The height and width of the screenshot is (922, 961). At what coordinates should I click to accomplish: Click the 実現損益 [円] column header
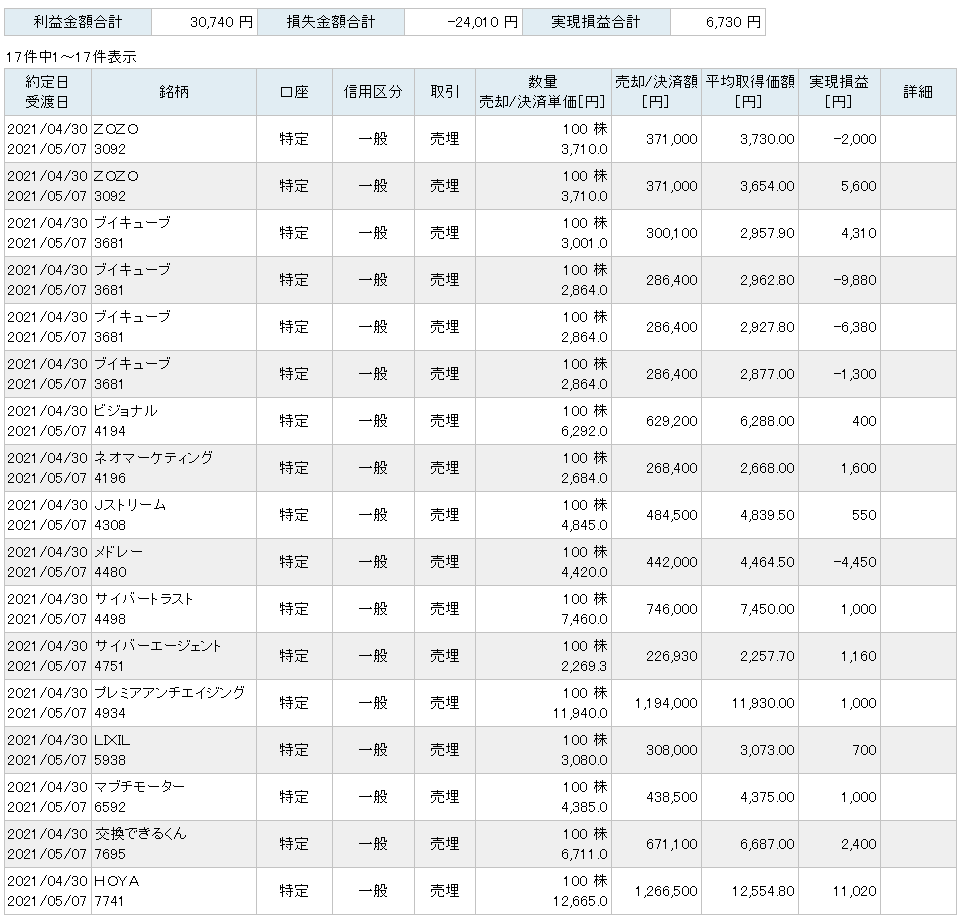(x=840, y=92)
